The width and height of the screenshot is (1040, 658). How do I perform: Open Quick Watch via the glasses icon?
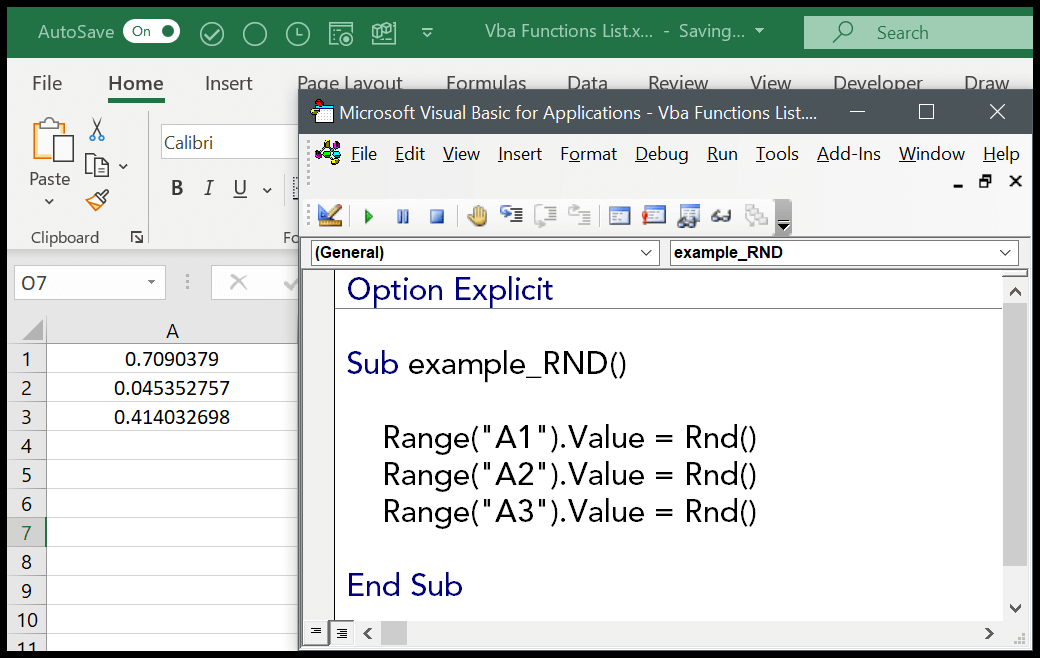click(x=721, y=215)
